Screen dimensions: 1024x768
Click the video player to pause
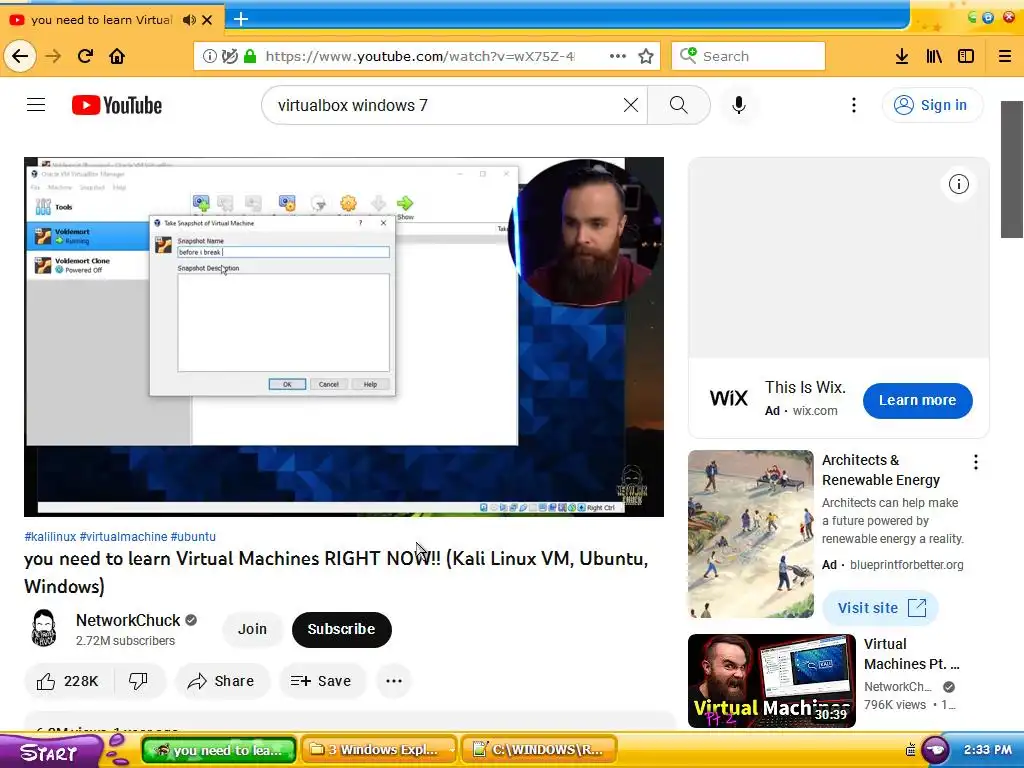tap(344, 336)
